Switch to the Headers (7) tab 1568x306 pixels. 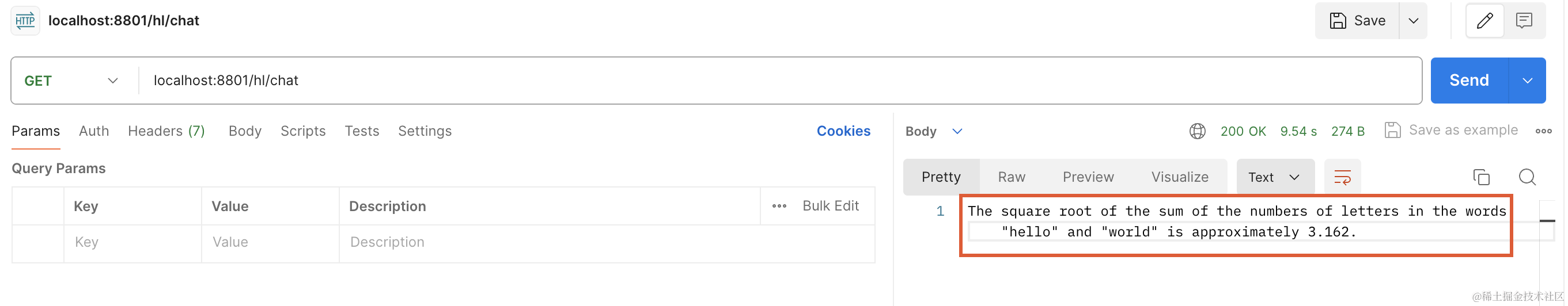(166, 131)
